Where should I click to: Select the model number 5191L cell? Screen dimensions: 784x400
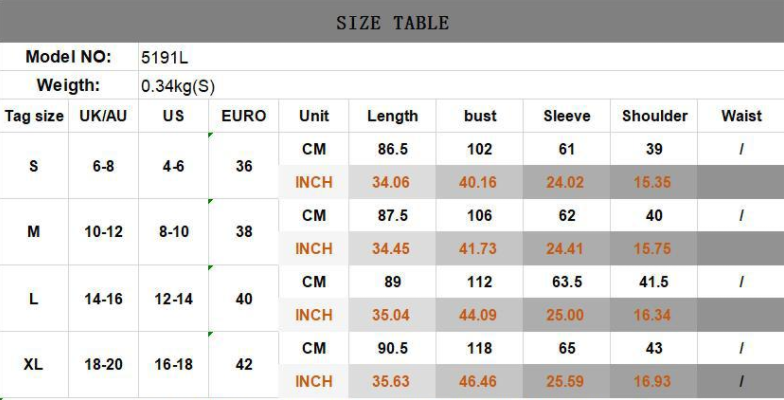pos(164,57)
